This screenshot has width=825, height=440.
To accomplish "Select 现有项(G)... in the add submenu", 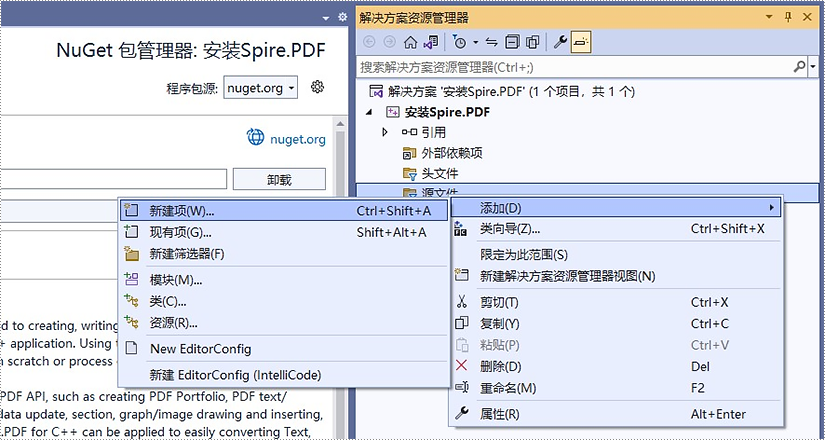I will pyautogui.click(x=284, y=232).
